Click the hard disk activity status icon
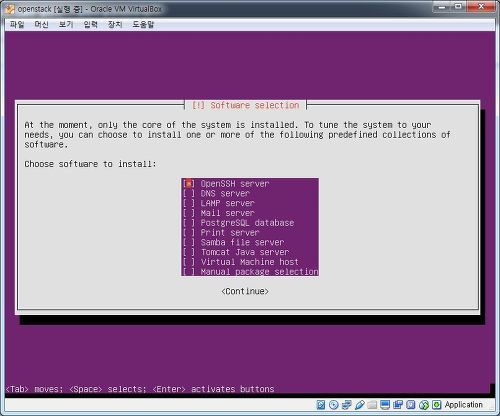 click(321, 405)
